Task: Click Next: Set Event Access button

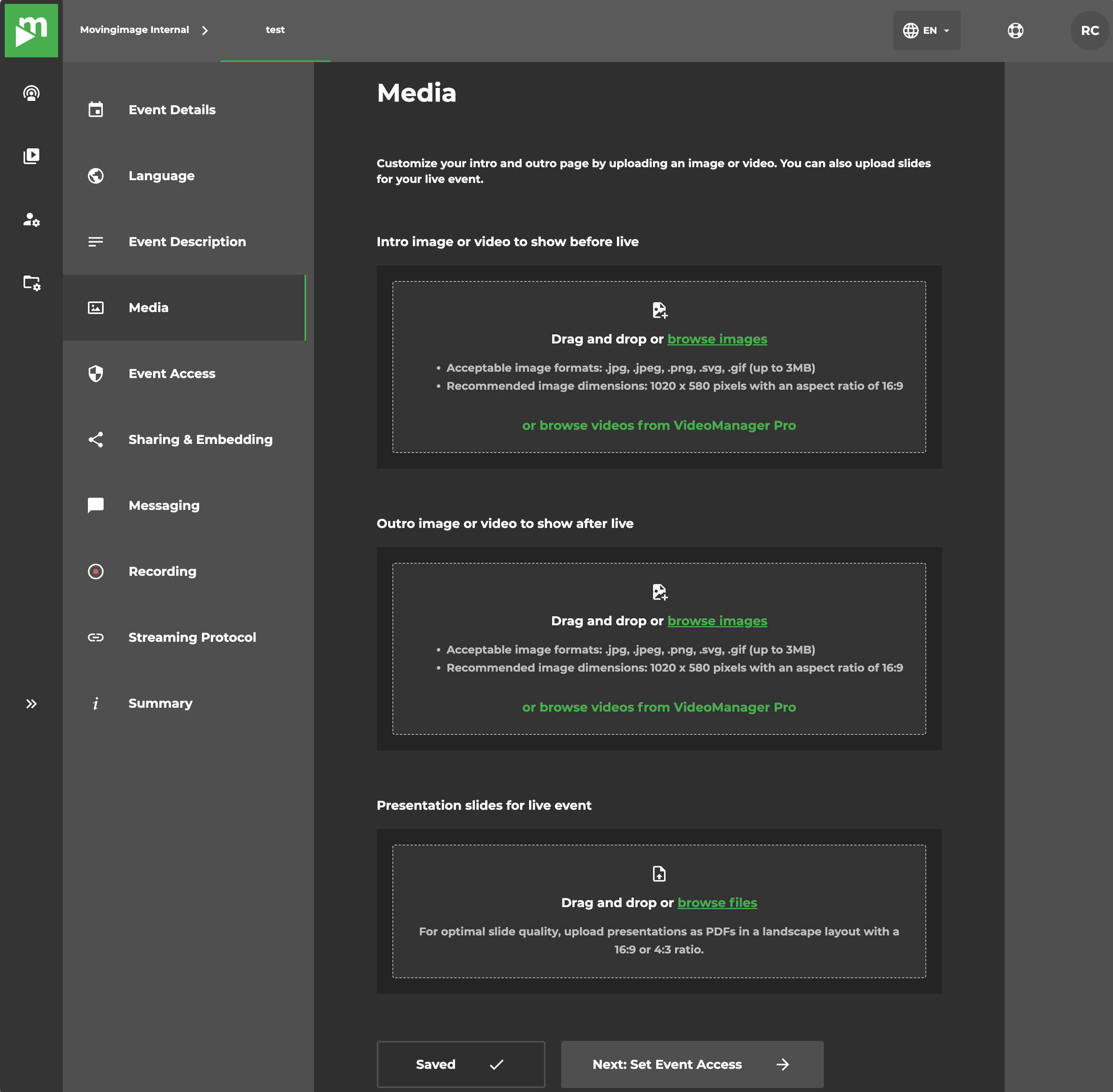Action: click(x=692, y=1065)
